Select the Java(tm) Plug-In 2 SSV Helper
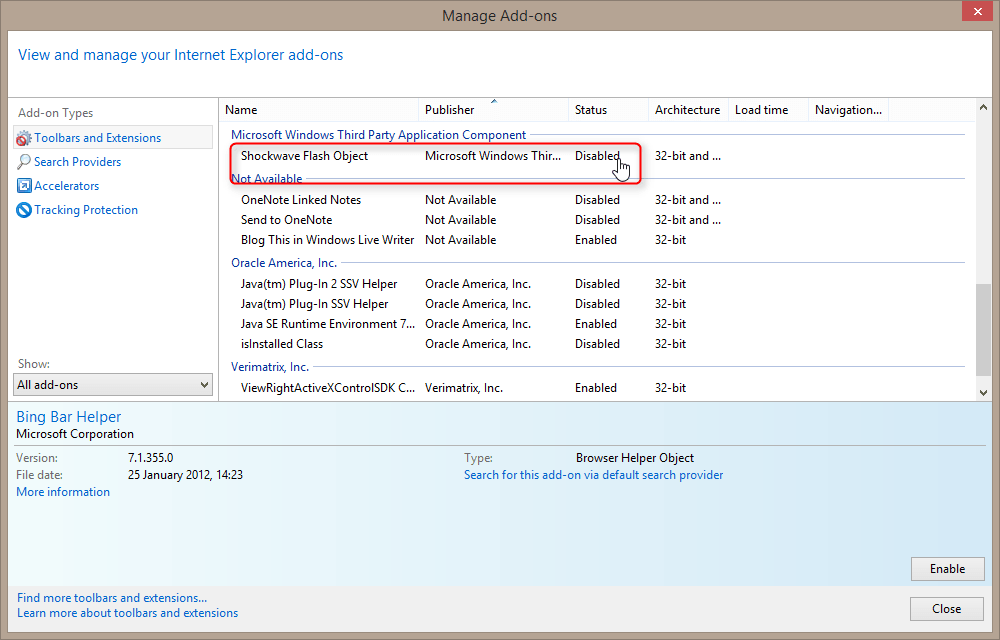 tap(319, 284)
